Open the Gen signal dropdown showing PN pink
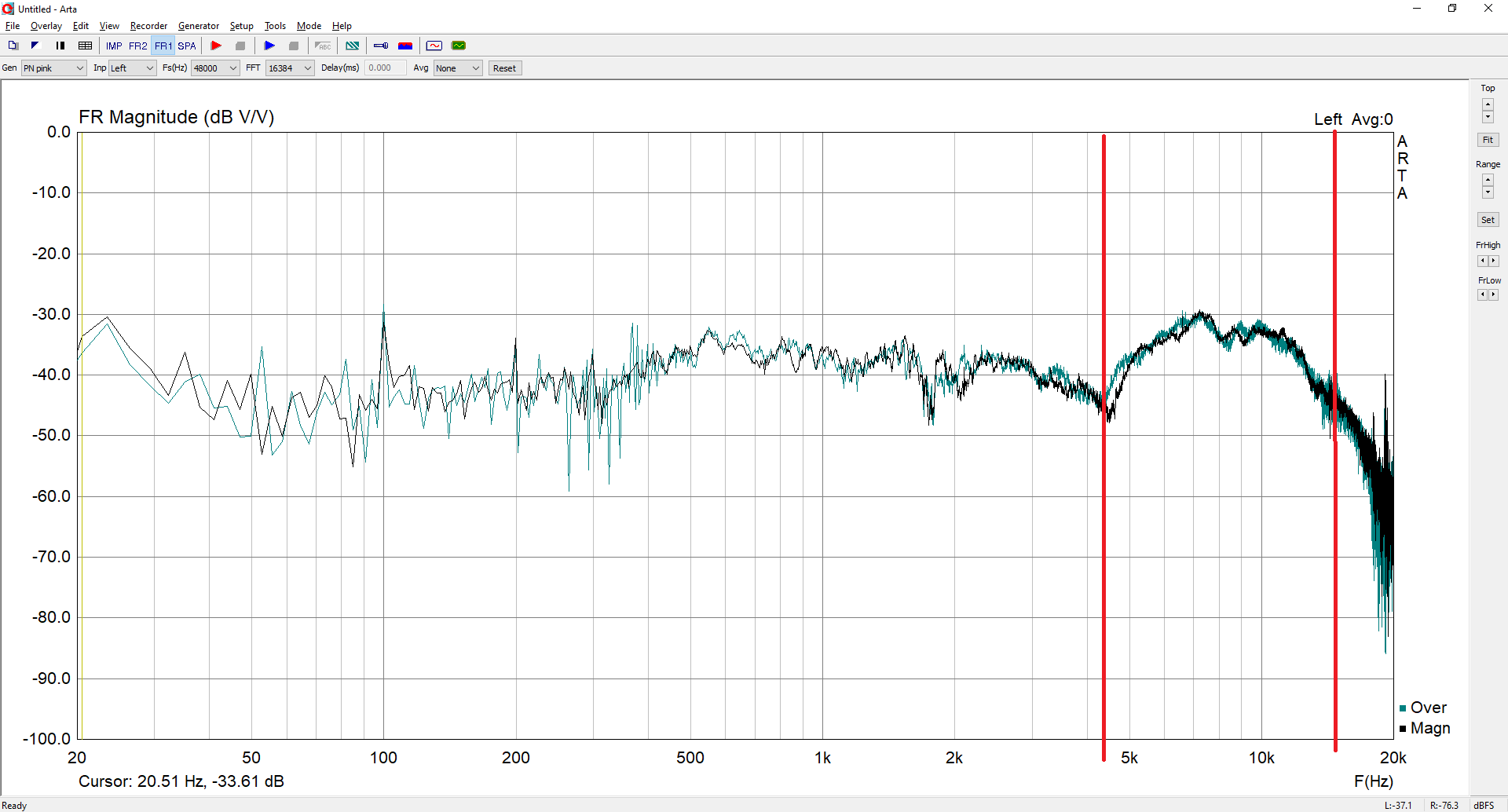1508x812 pixels. pyautogui.click(x=53, y=68)
